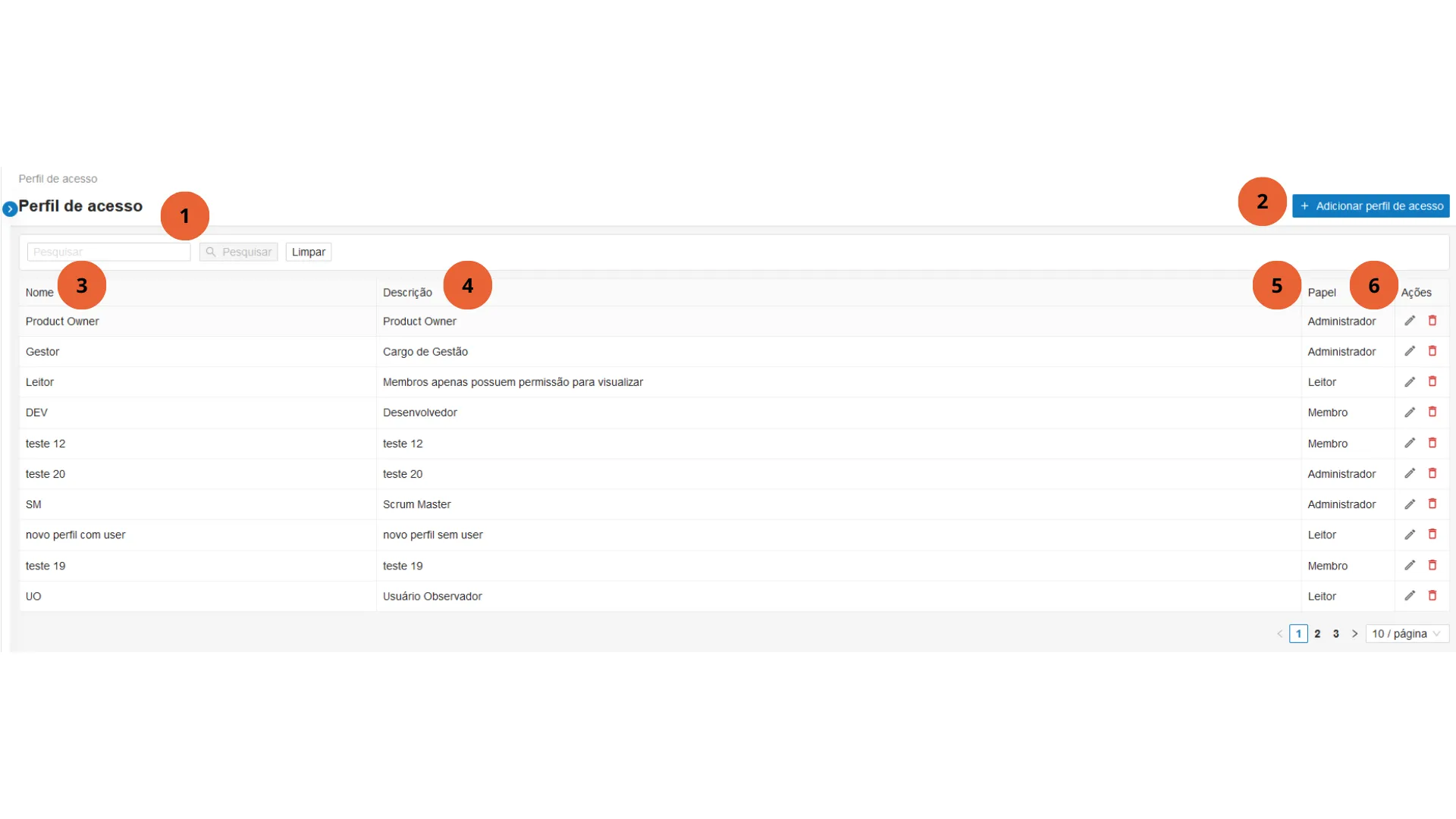Delete the Leitor profile row
This screenshot has height=819, width=1456.
click(x=1432, y=381)
